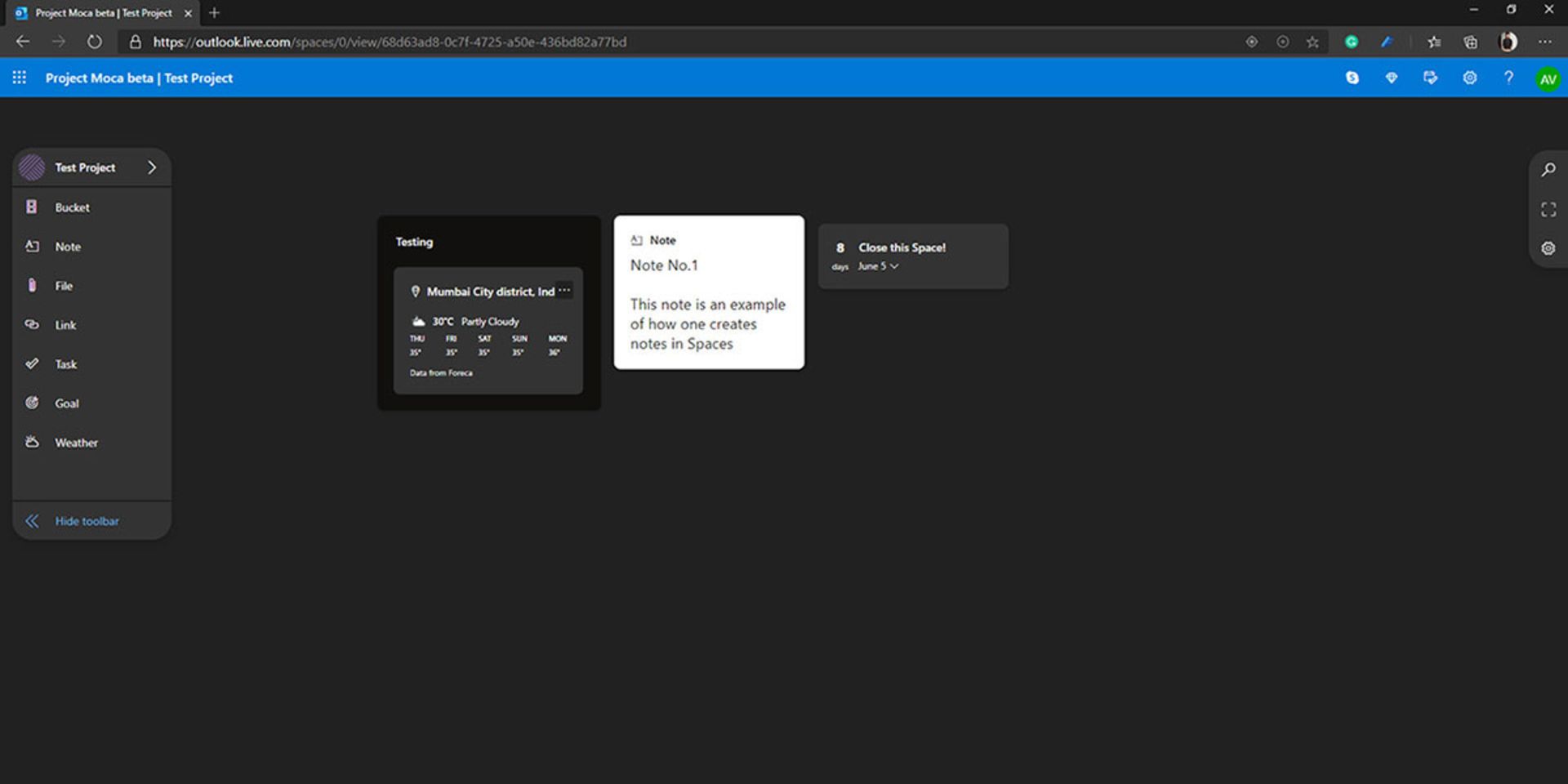Switch to the Project Moca beta browser tab
1568x784 pixels.
point(98,12)
